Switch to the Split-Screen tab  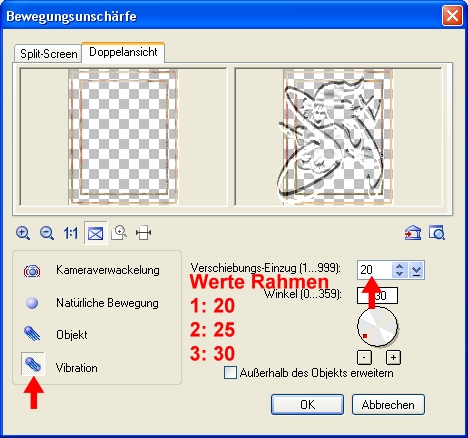click(48, 54)
